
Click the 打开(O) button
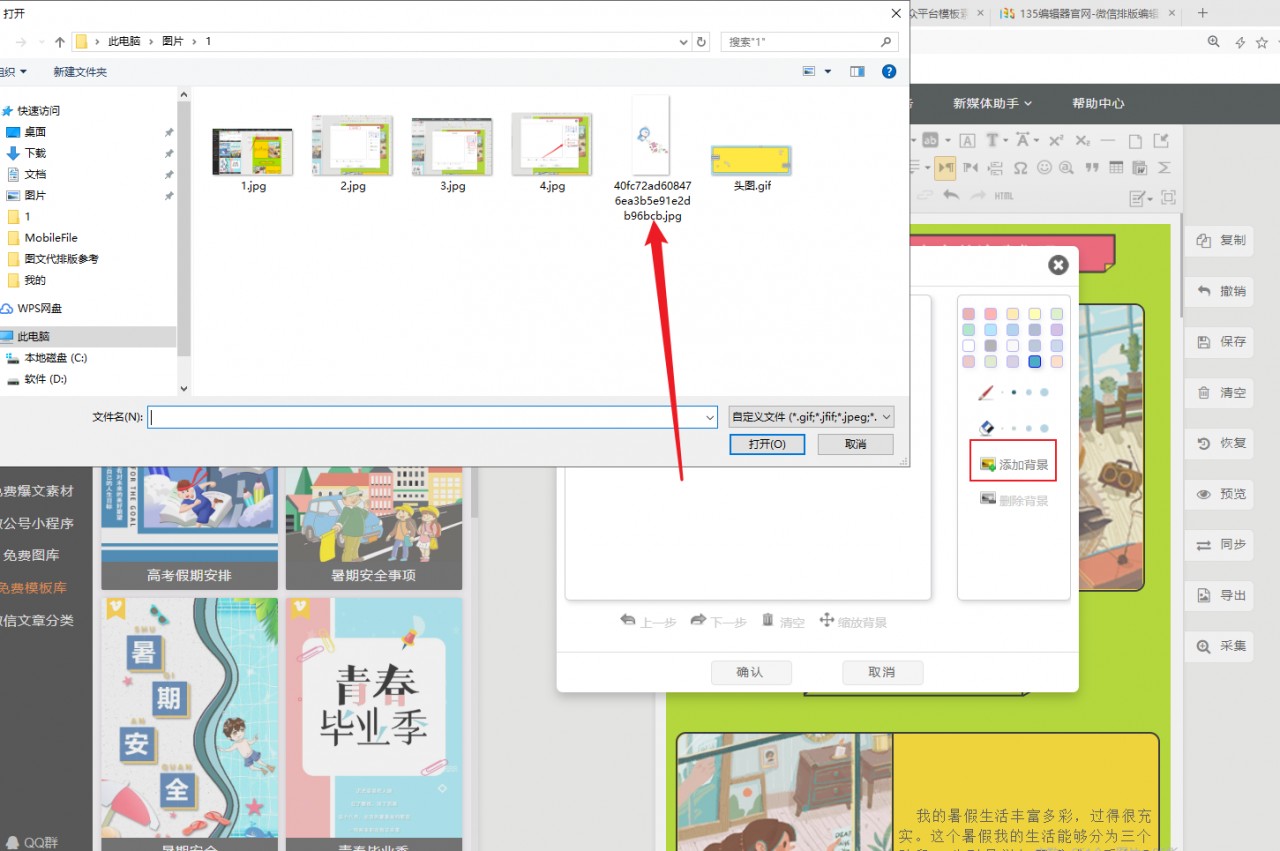pyautogui.click(x=767, y=444)
